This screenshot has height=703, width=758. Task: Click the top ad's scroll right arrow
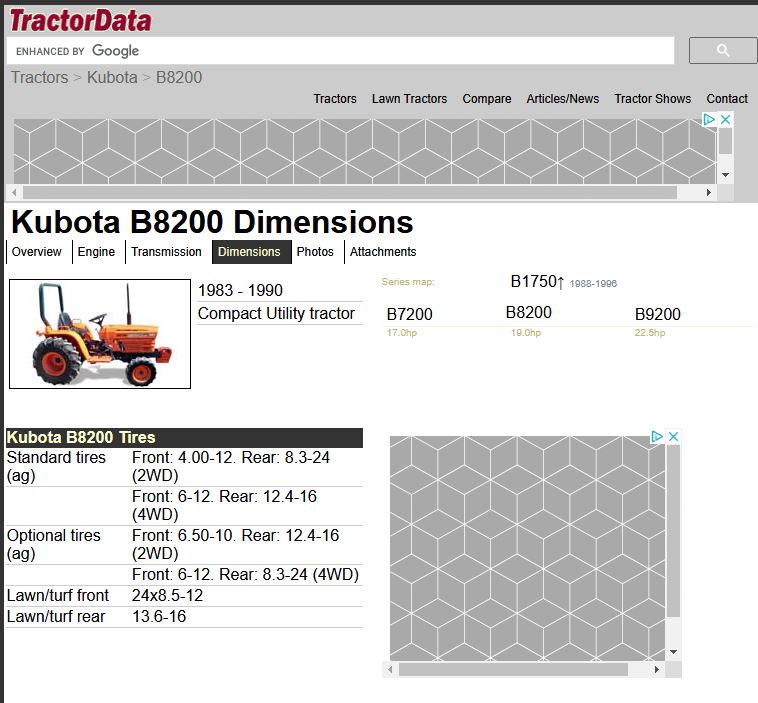[x=709, y=192]
